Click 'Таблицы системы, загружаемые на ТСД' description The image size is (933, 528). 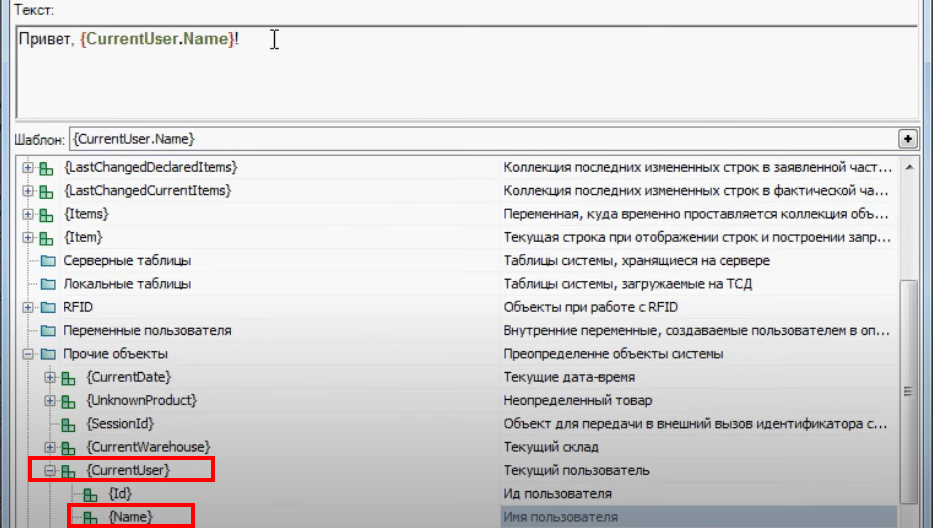pyautogui.click(x=628, y=284)
